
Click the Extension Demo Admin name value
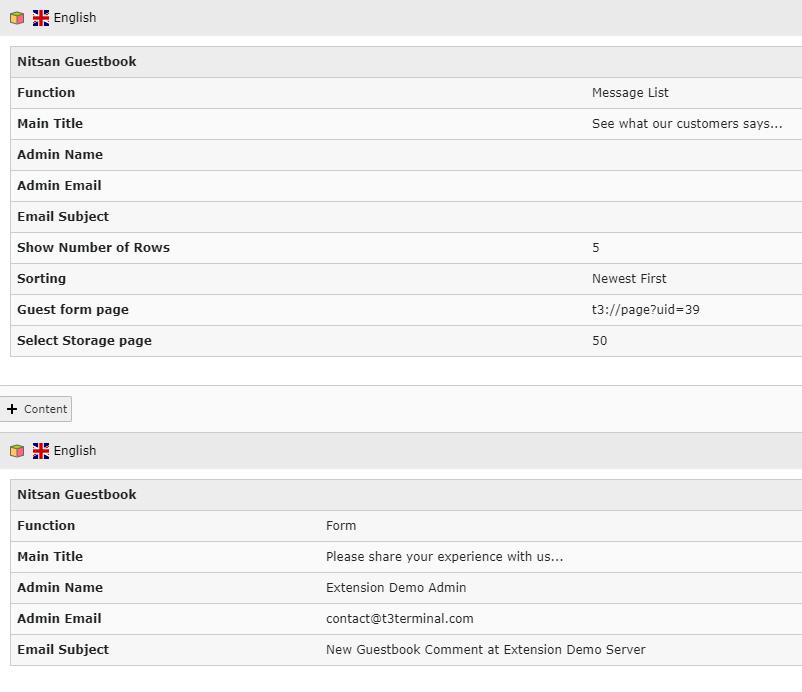click(x=396, y=588)
